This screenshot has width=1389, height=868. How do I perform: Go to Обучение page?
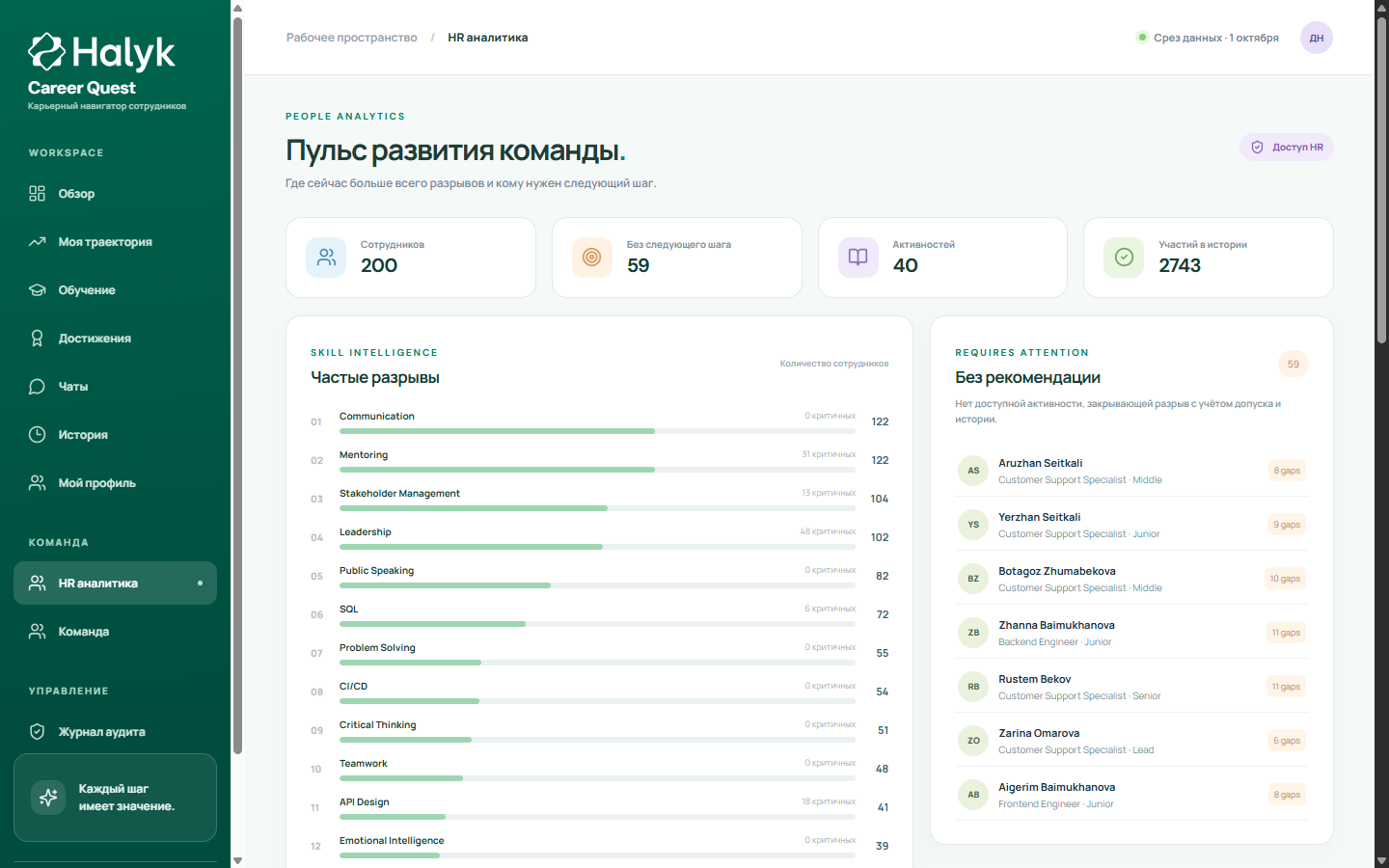click(115, 290)
